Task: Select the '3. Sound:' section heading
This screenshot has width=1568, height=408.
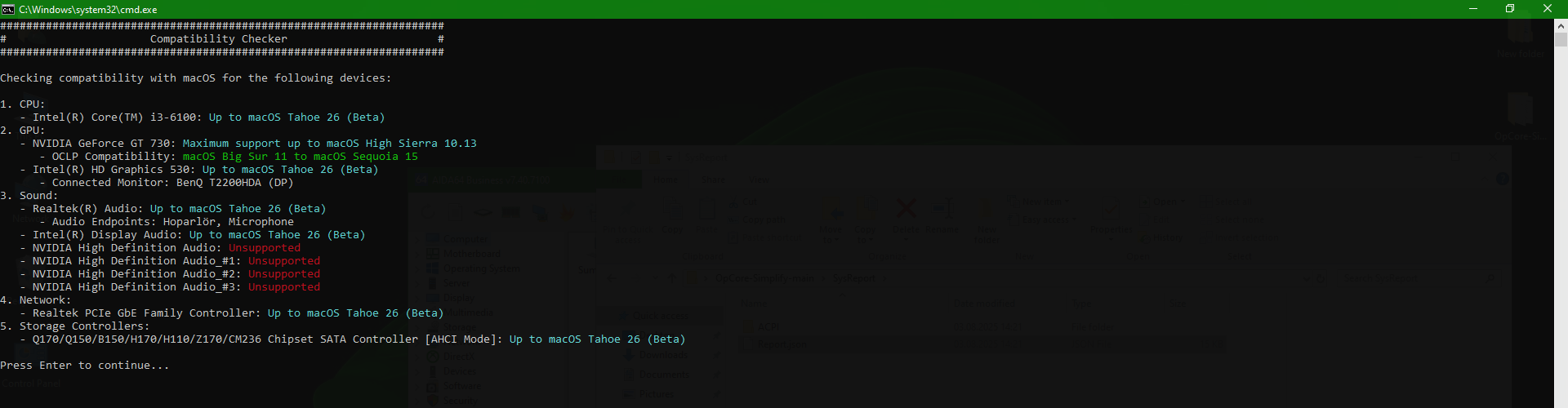Action: click(x=29, y=195)
